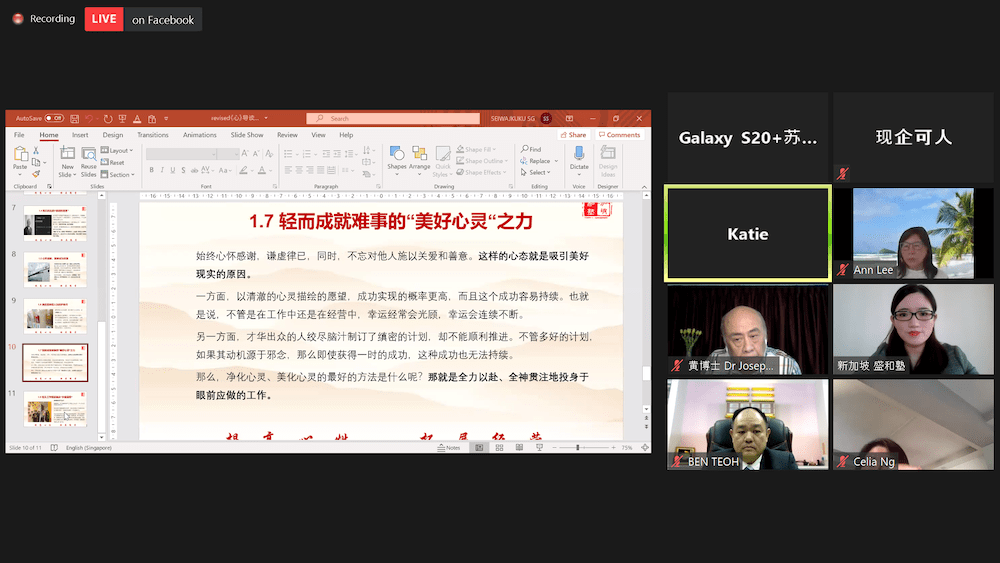Open the Comments pane button
1000x563 pixels.
(x=619, y=135)
